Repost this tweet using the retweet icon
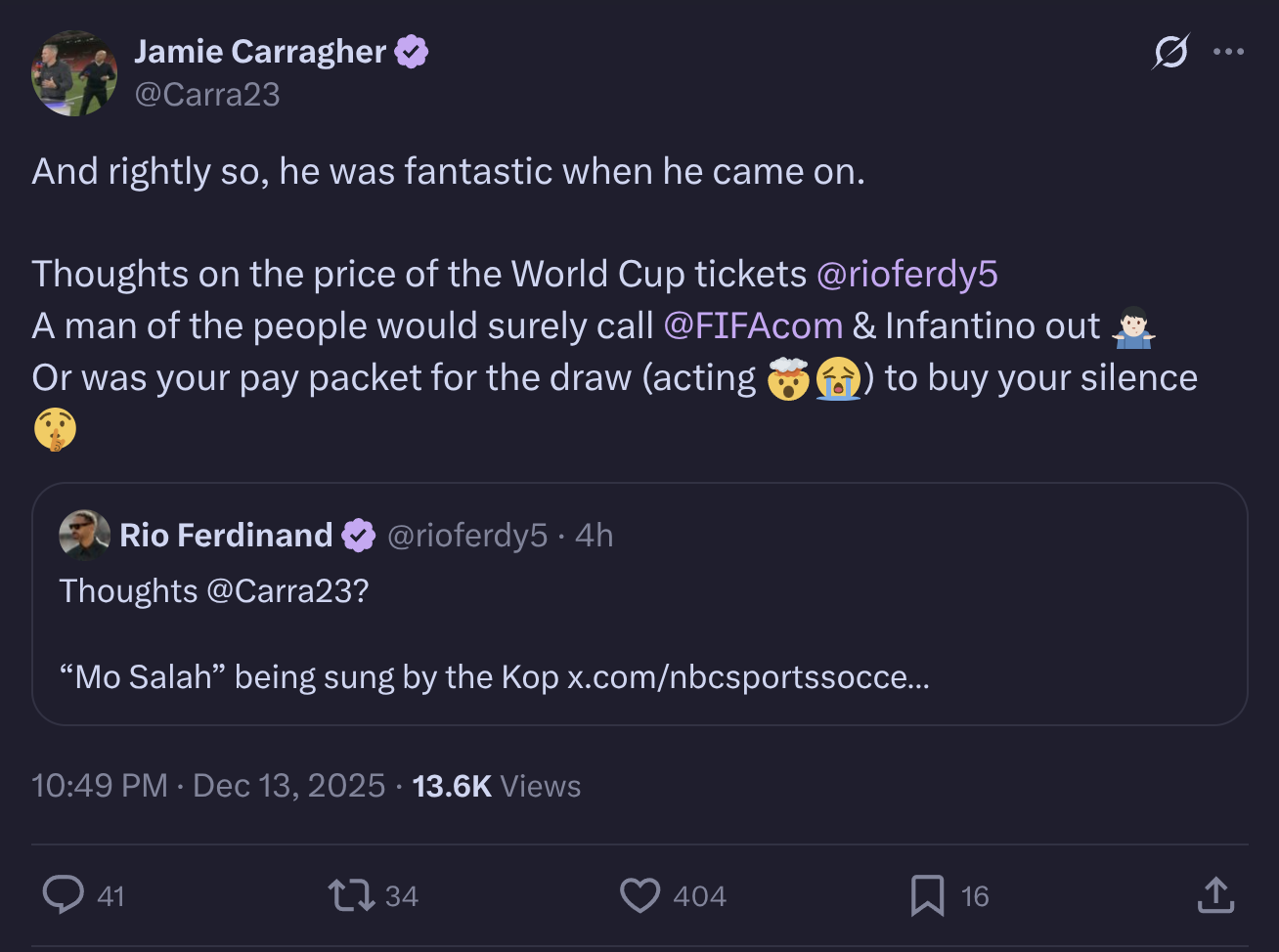The width and height of the screenshot is (1279, 952). coord(351,894)
